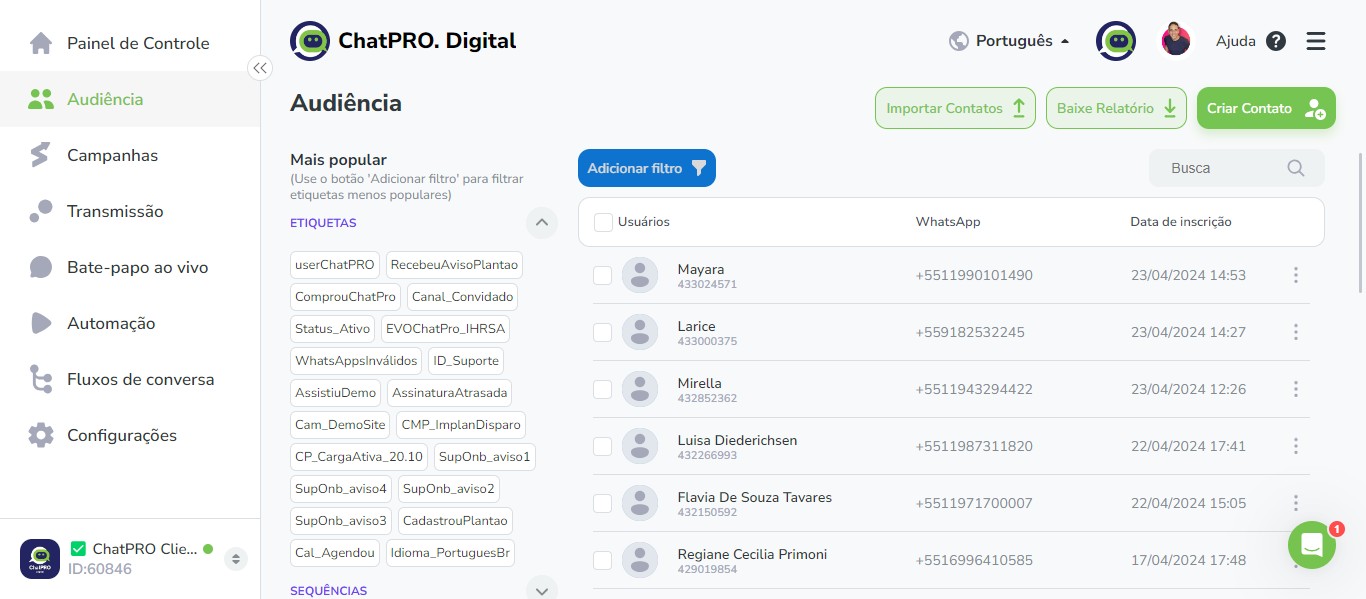Click the Painel de Controle home icon
Image resolution: width=1366 pixels, height=599 pixels.
pos(41,43)
